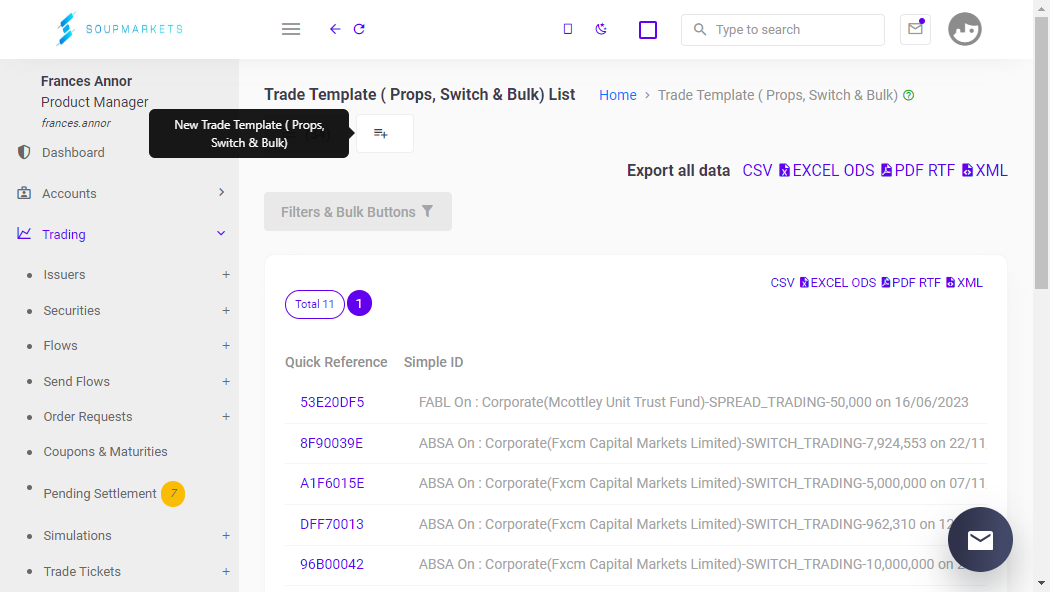Screen dimensions: 1050x592
Task: Open trade template DFF70013
Action: (331, 524)
